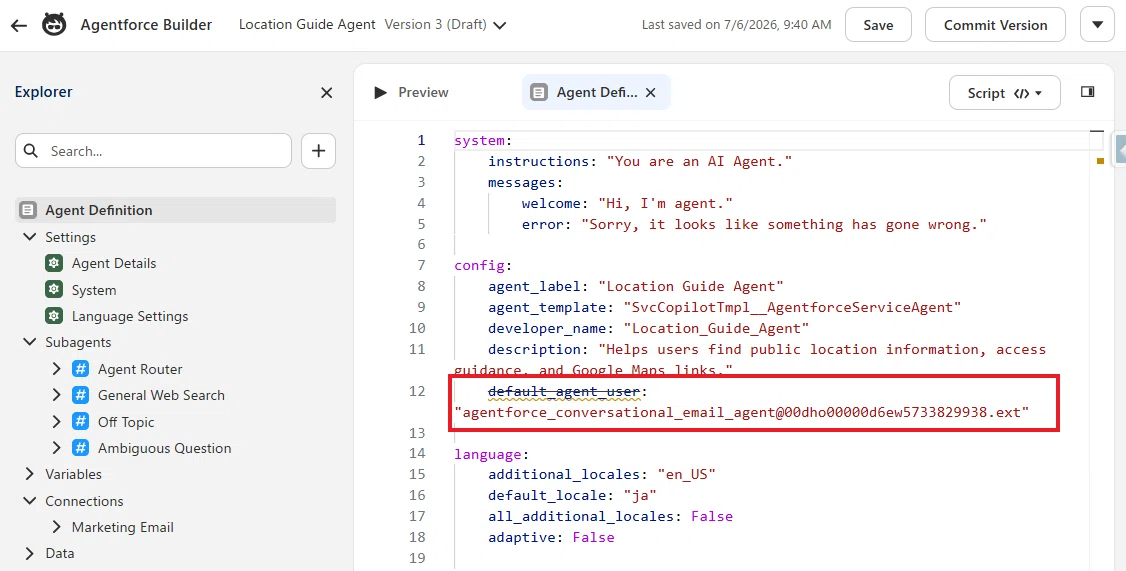This screenshot has width=1126, height=571.
Task: Toggle the side panel icon
Action: pos(1087,92)
